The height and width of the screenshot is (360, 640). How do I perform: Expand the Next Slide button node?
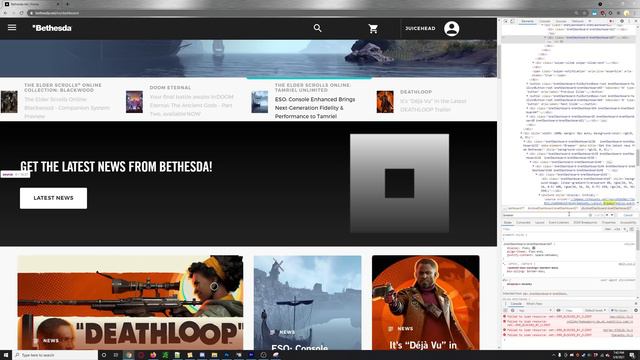click(x=527, y=96)
